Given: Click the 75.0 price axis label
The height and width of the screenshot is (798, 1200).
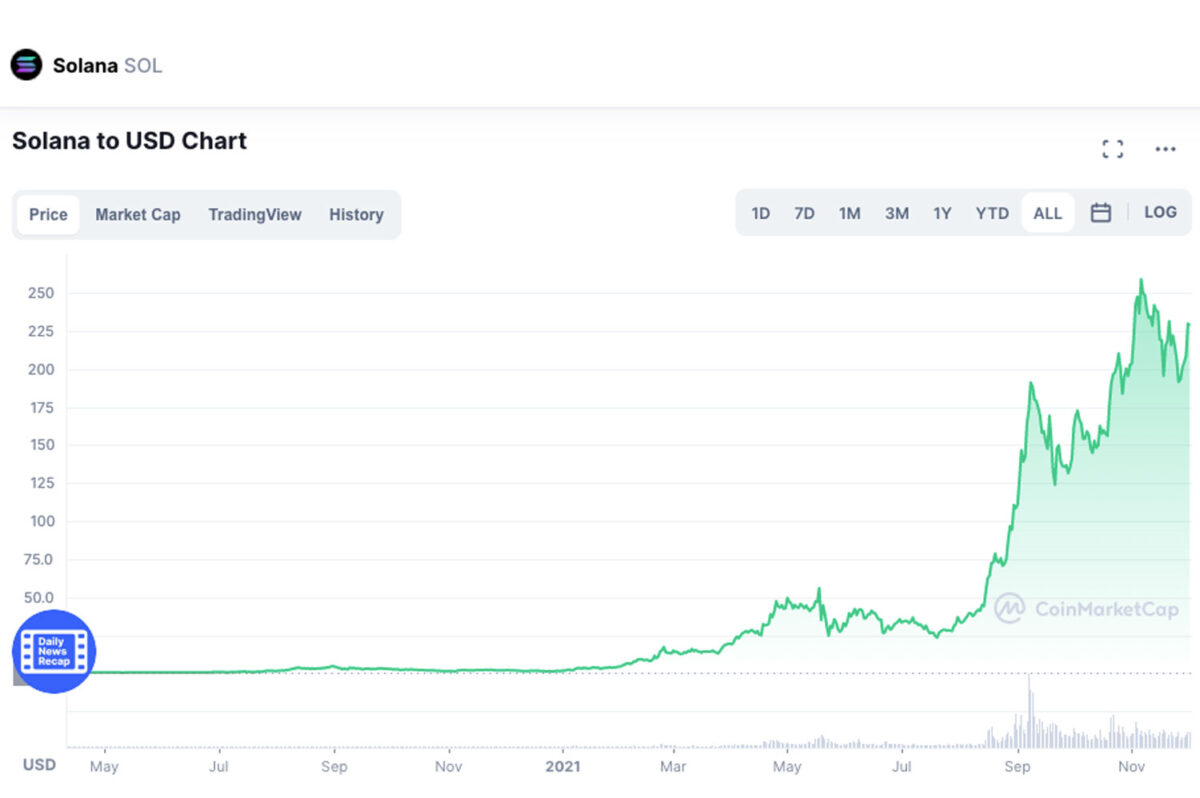Looking at the screenshot, I should click(x=39, y=559).
